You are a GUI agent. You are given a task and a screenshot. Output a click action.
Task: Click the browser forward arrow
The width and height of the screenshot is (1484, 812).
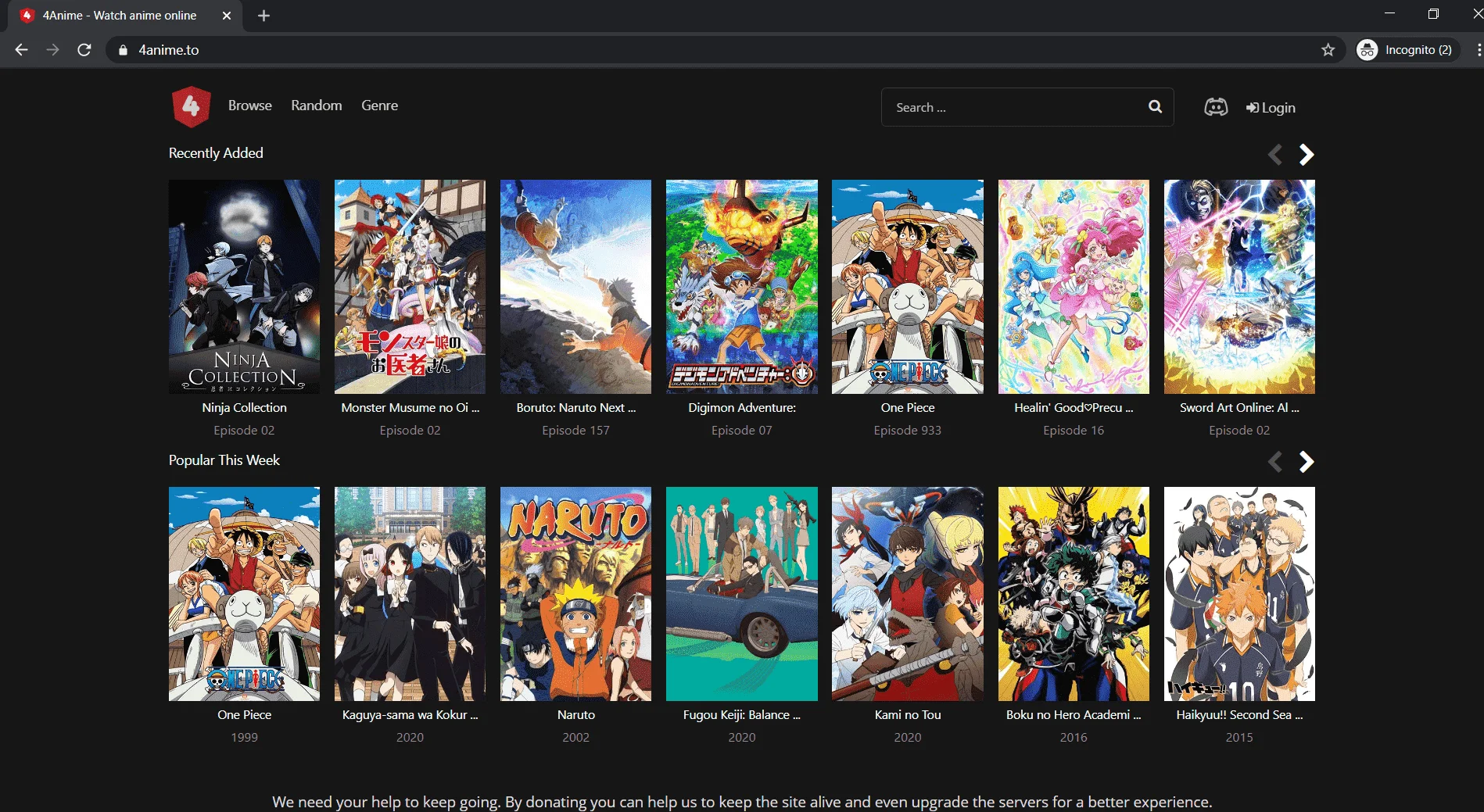coord(52,50)
